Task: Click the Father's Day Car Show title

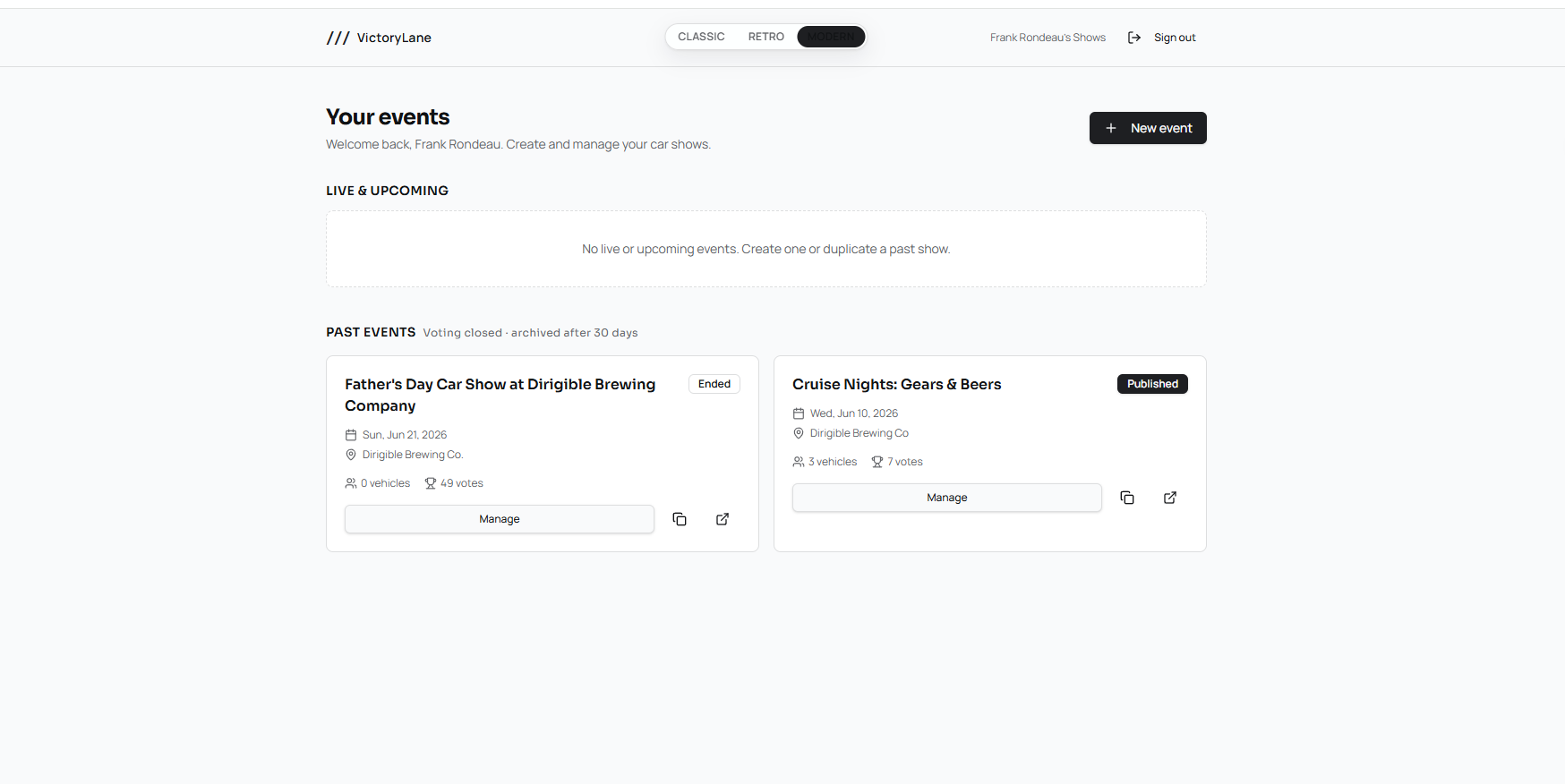Action: [500, 395]
